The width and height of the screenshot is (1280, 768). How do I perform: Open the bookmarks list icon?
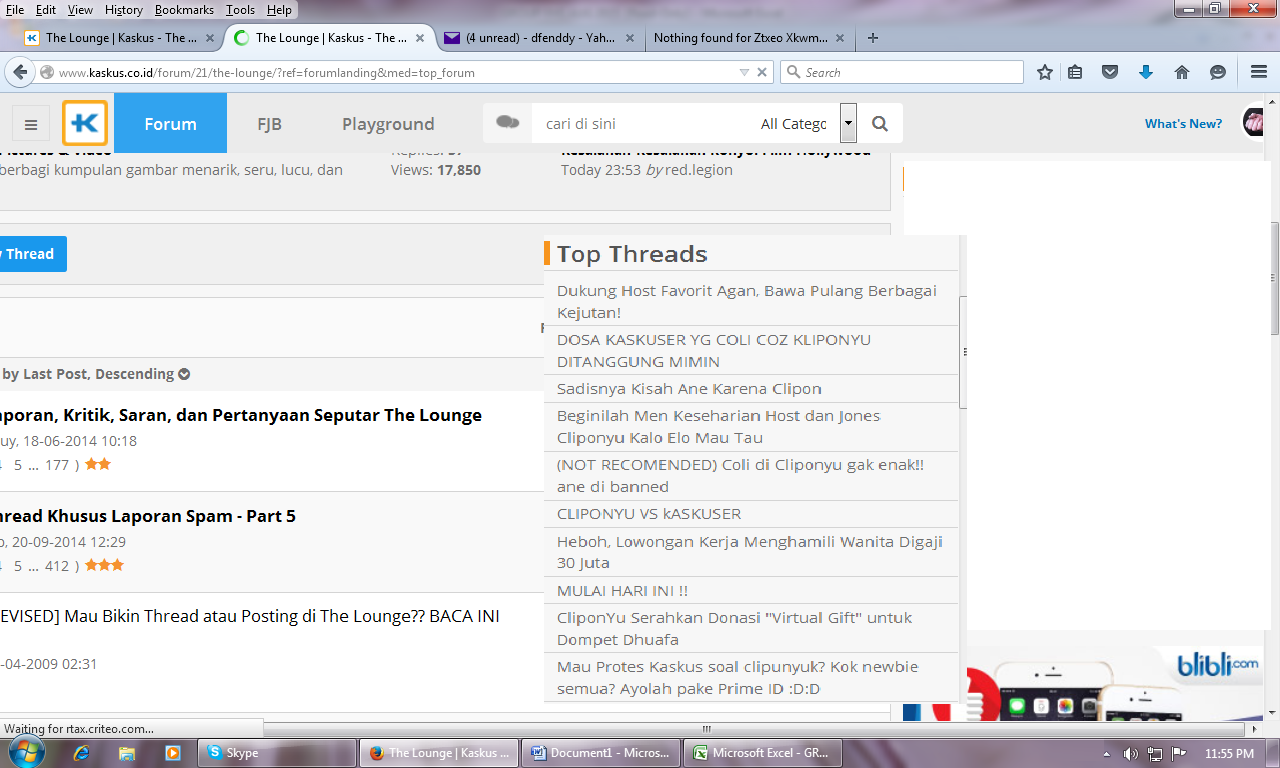(x=1076, y=72)
